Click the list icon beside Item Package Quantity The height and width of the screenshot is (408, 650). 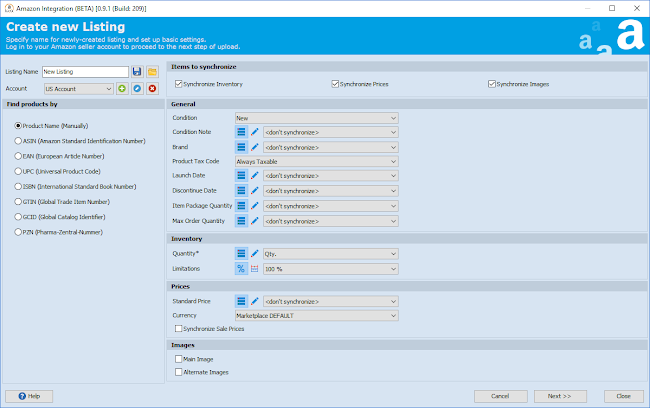(x=241, y=206)
